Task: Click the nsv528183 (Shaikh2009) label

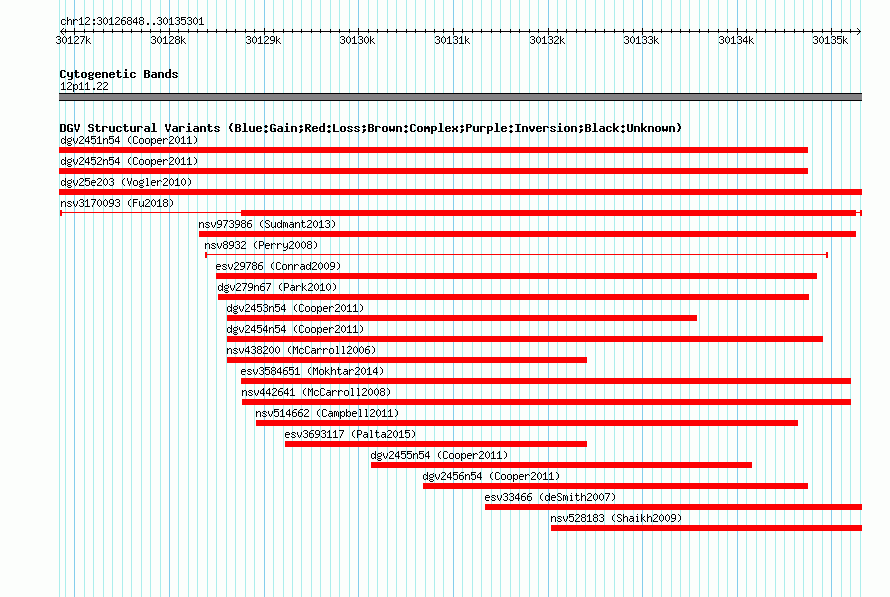Action: click(616, 518)
